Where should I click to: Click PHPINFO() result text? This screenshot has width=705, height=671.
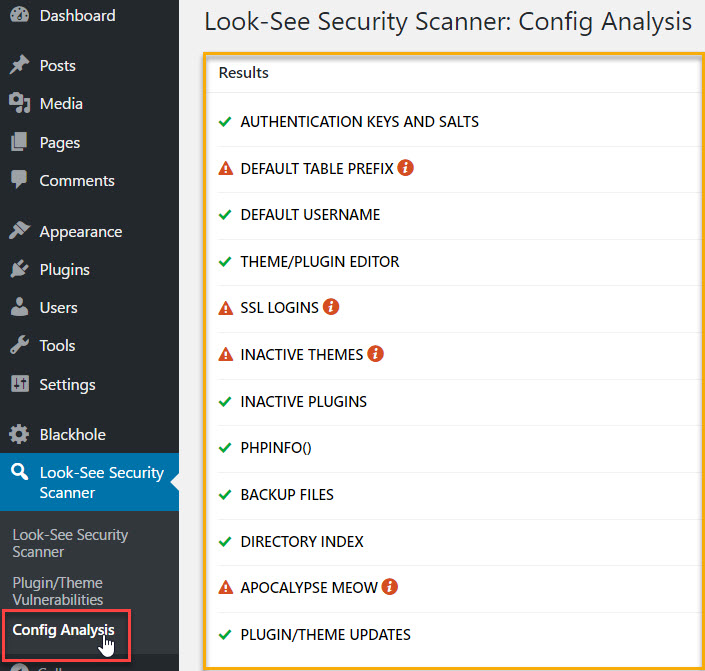click(x=276, y=447)
